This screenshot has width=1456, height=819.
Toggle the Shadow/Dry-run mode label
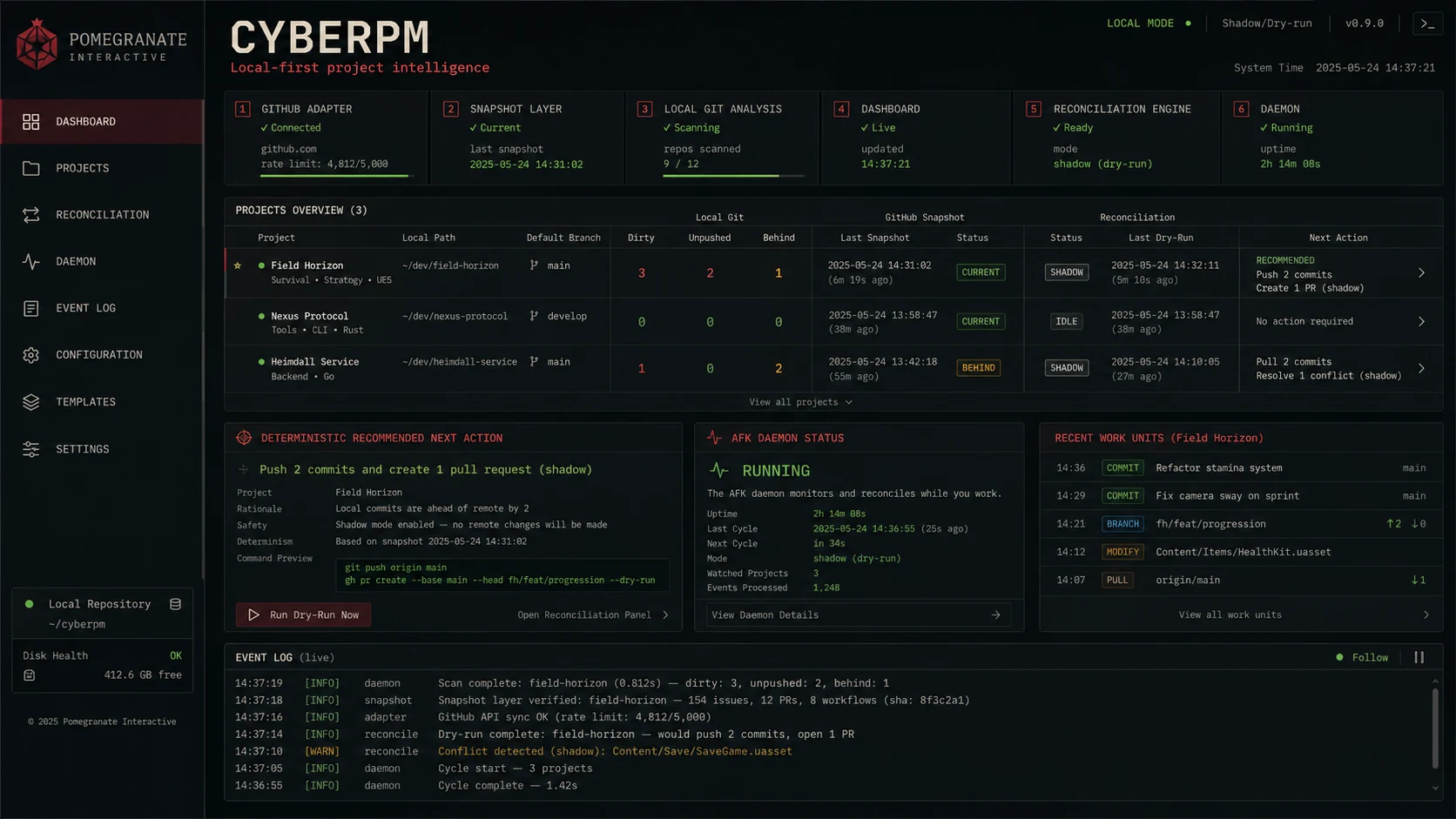(x=1267, y=23)
